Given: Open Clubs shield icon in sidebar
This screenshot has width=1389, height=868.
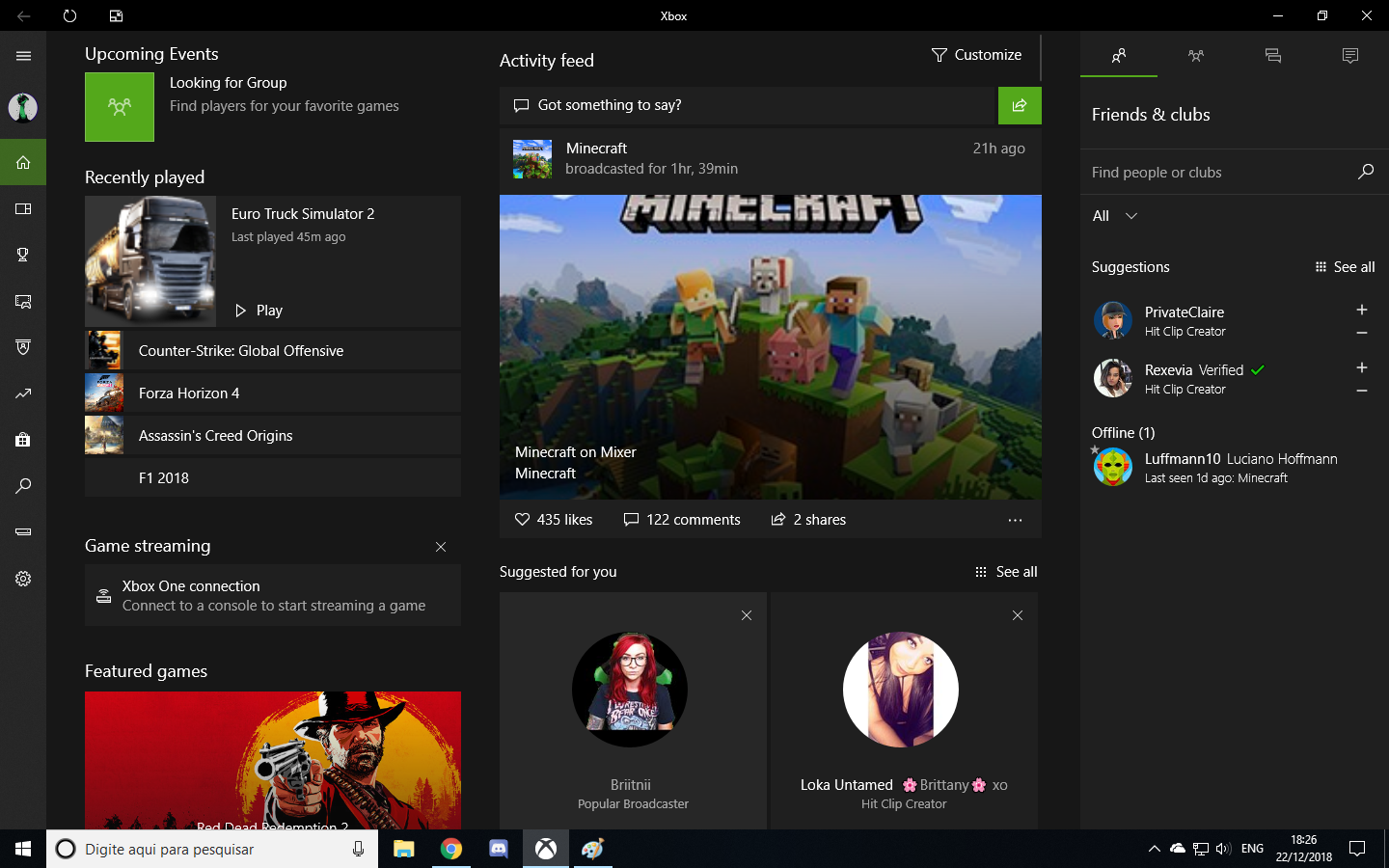Looking at the screenshot, I should [x=23, y=347].
